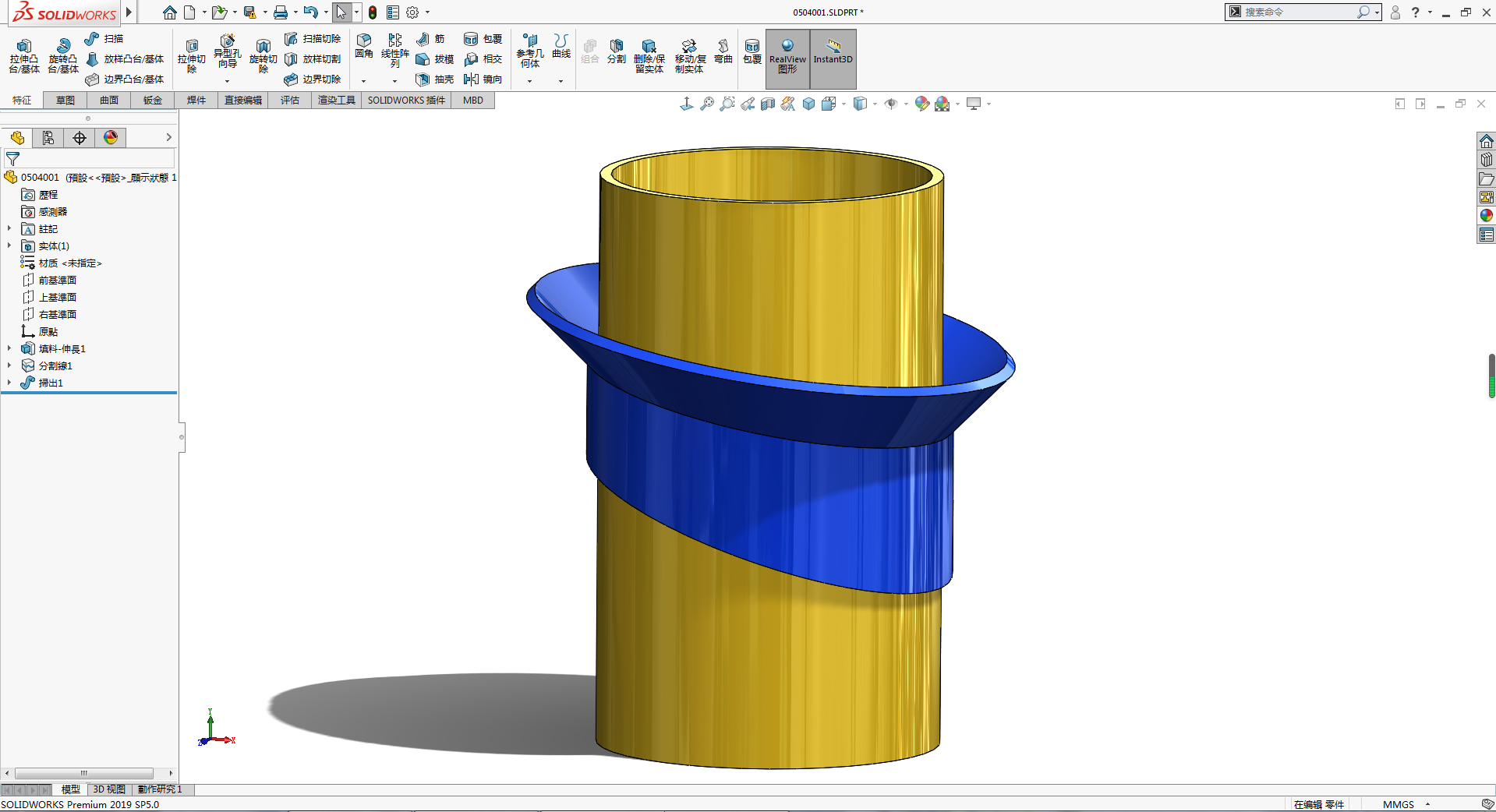Click the Extruded Boss/Base (拉伸凸台/基体) tool
Image resolution: width=1496 pixels, height=812 pixels.
24,55
